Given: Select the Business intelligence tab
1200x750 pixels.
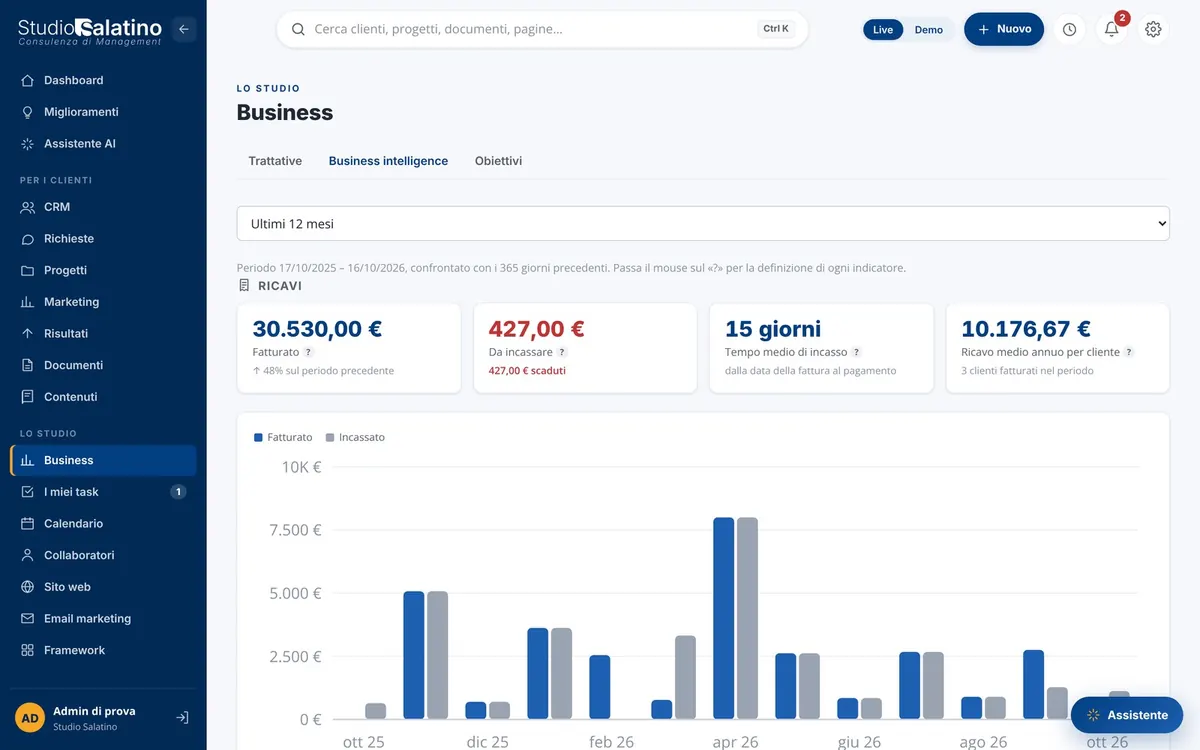Looking at the screenshot, I should tap(388, 161).
